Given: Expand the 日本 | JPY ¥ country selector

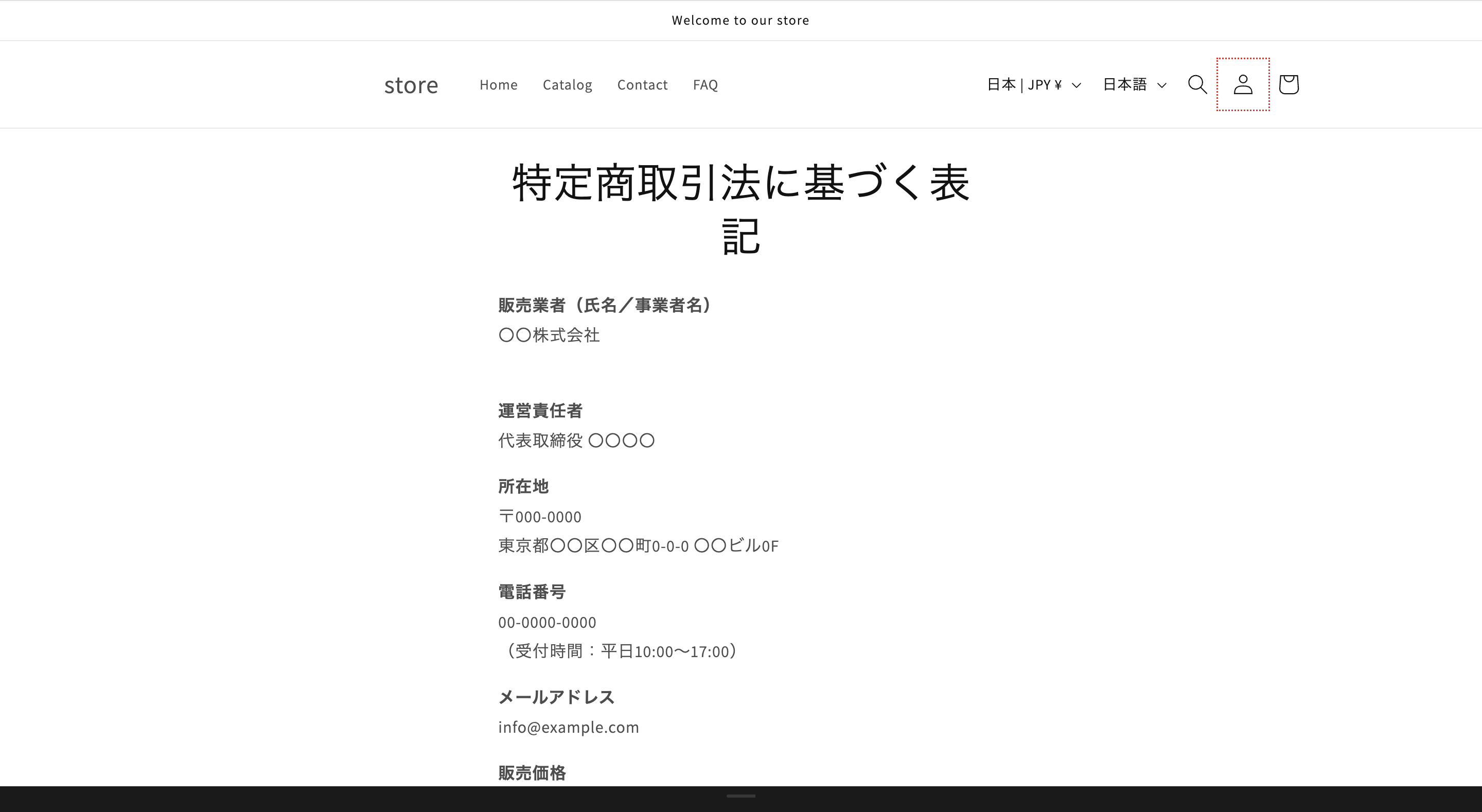Looking at the screenshot, I should pyautogui.click(x=1034, y=84).
